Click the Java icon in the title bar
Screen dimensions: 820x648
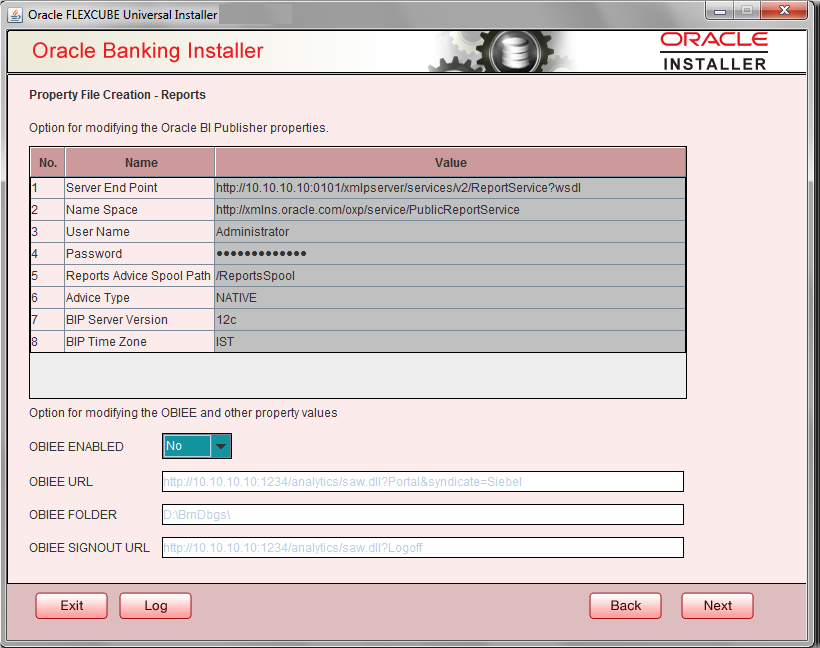pyautogui.click(x=15, y=15)
